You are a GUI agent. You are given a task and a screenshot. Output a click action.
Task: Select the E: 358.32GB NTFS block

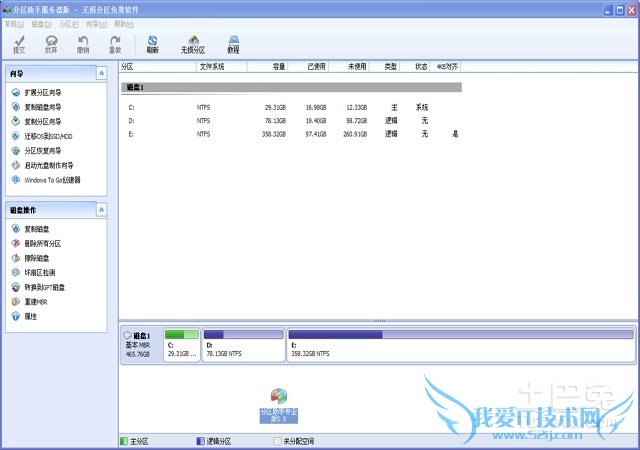(461, 345)
